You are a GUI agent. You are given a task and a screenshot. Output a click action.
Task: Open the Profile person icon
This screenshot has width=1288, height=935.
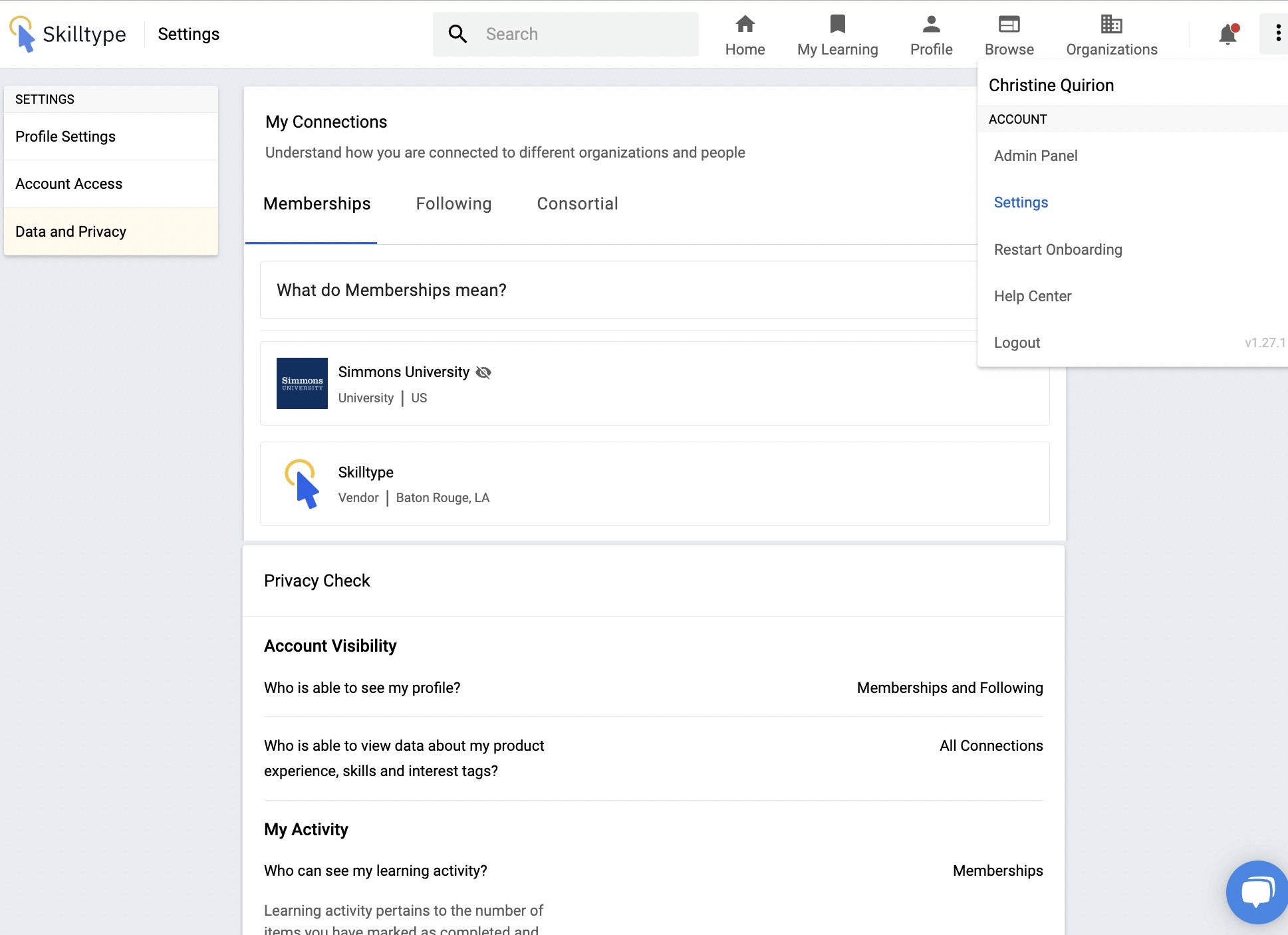click(931, 25)
